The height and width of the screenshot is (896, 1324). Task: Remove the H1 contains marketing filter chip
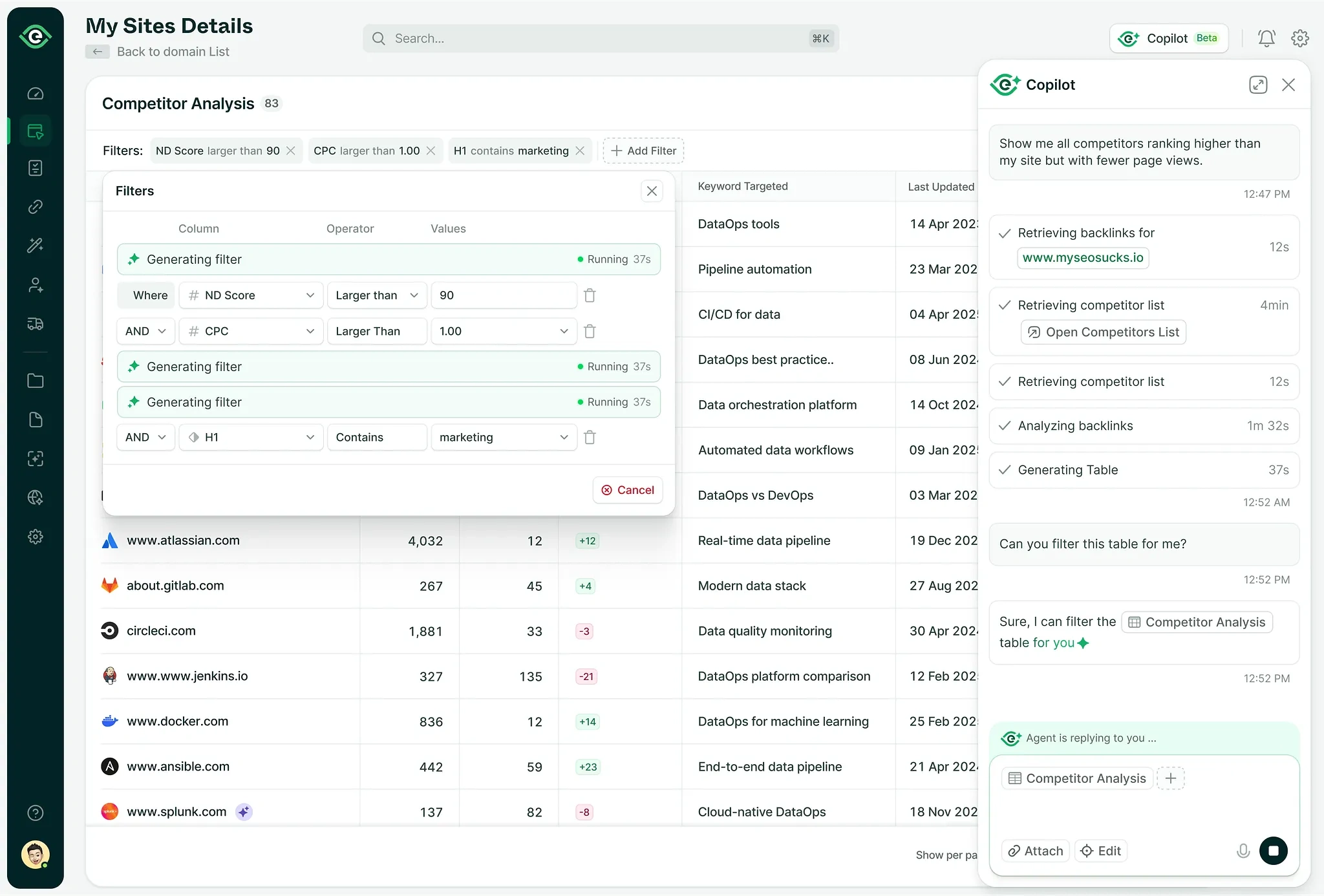[580, 151]
